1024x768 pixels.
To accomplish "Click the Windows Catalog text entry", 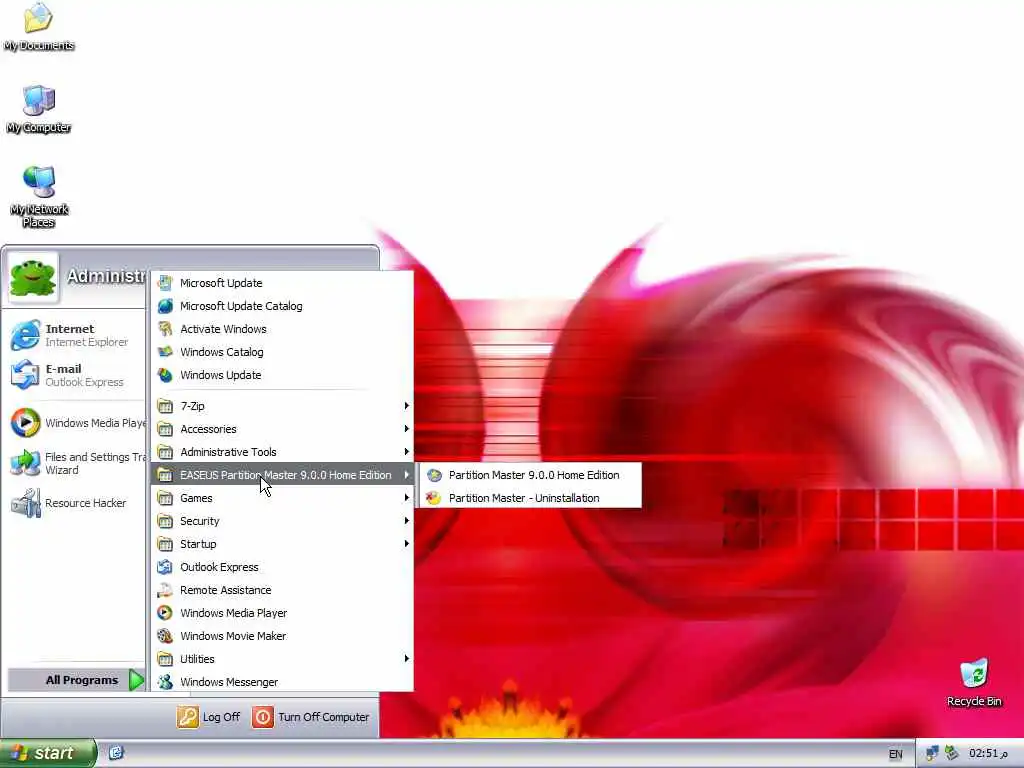I will [x=222, y=352].
